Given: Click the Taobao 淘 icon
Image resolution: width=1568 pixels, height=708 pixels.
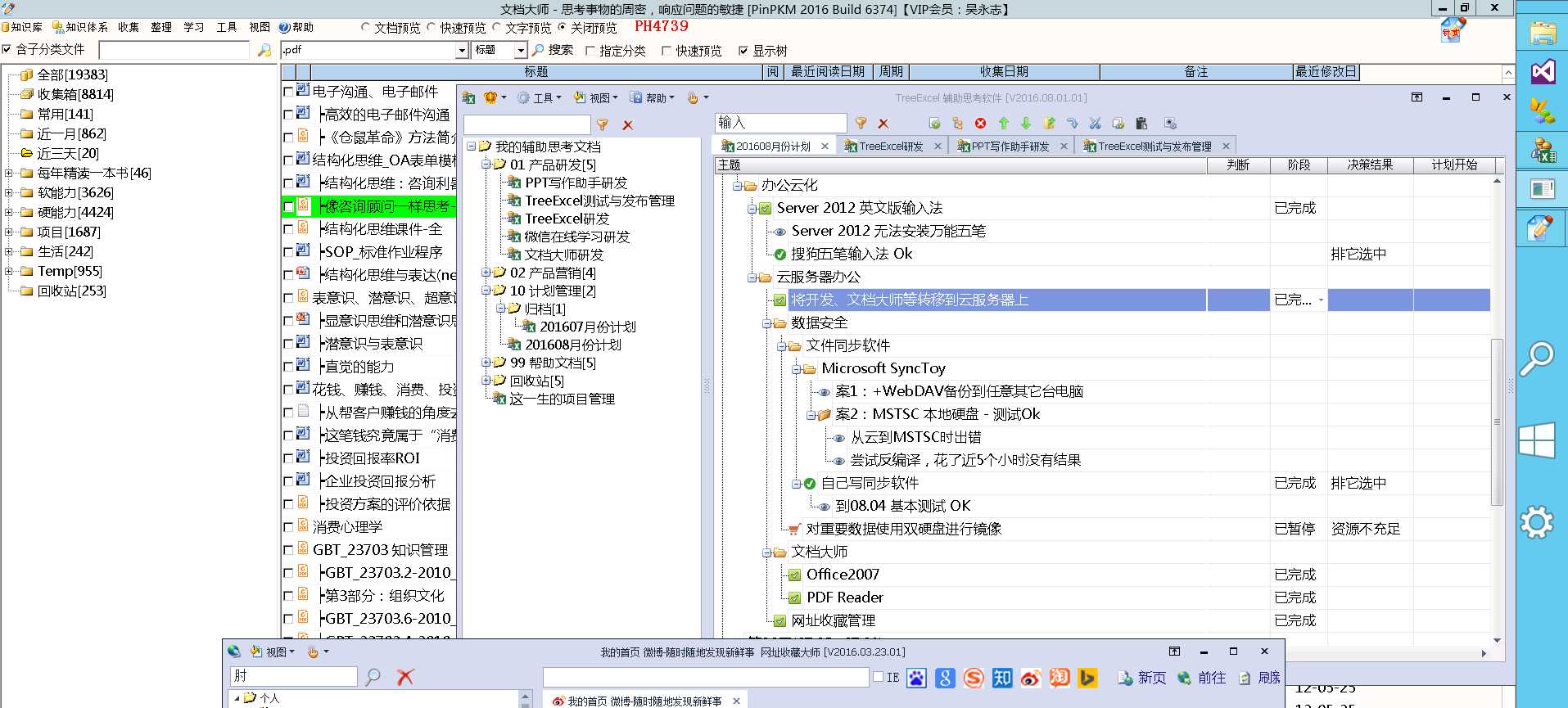Looking at the screenshot, I should (1060, 678).
